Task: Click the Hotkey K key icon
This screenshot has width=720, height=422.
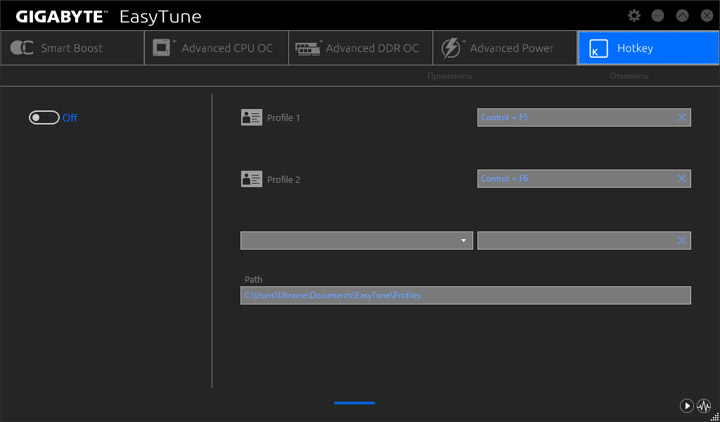Action: (x=598, y=48)
